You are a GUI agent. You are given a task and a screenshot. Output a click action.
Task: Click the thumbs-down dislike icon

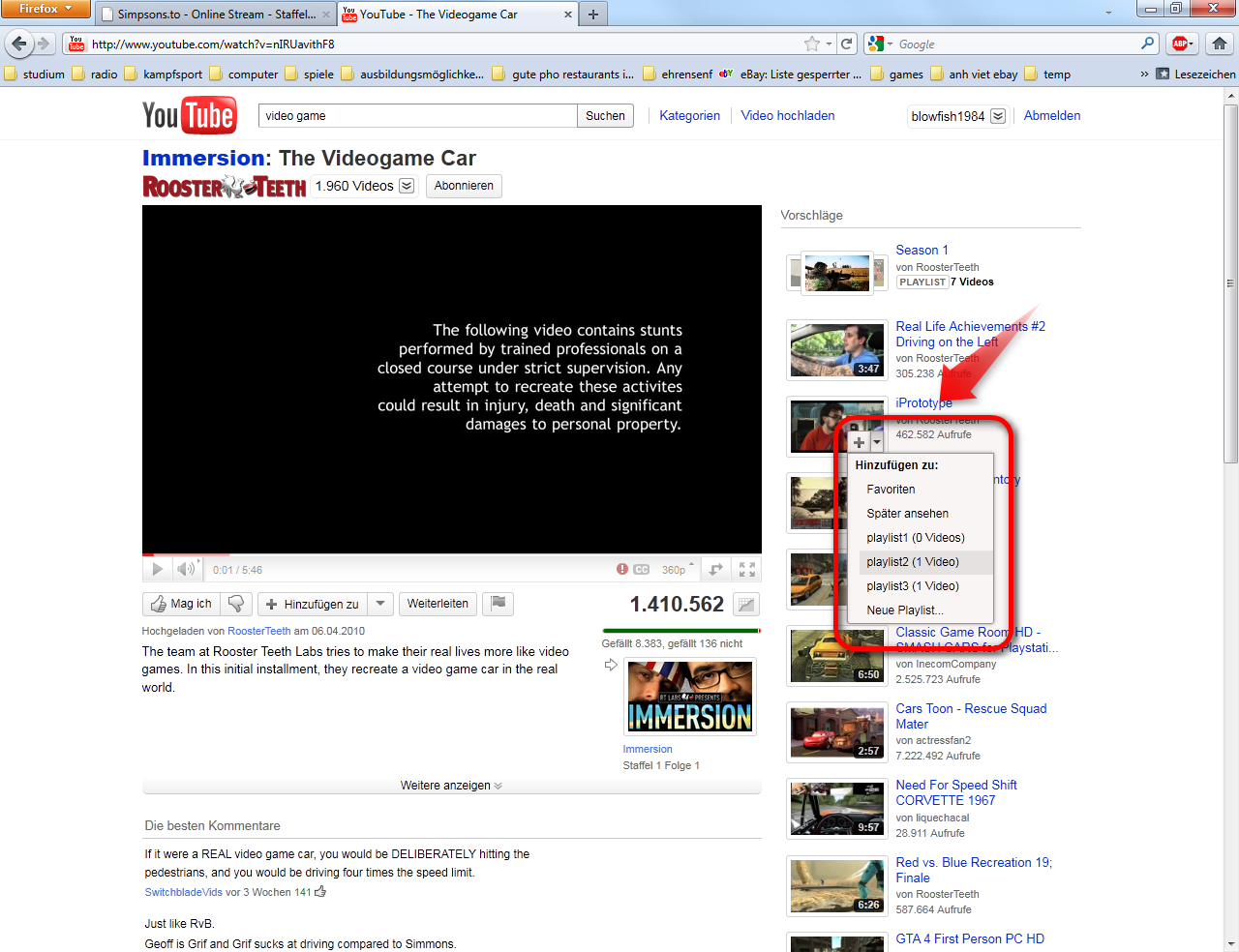point(235,603)
